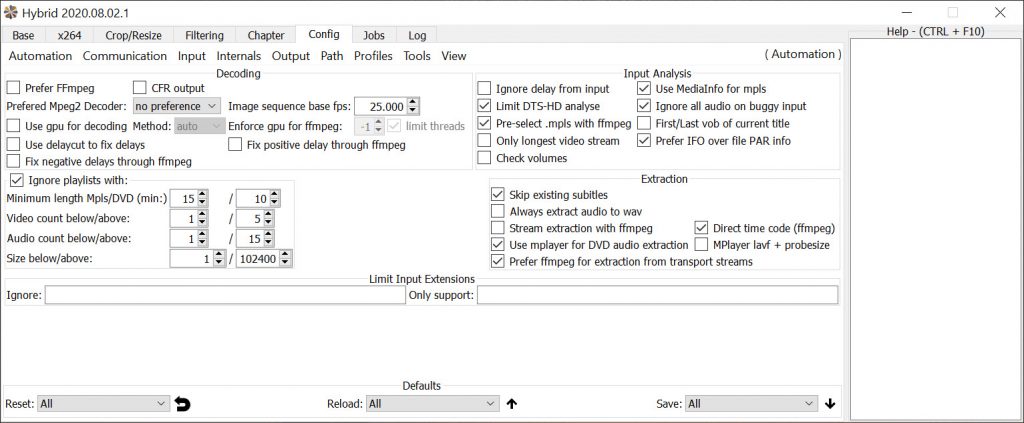Switch to the x264 tab
Image resolution: width=1024 pixels, height=423 pixels.
(x=69, y=35)
